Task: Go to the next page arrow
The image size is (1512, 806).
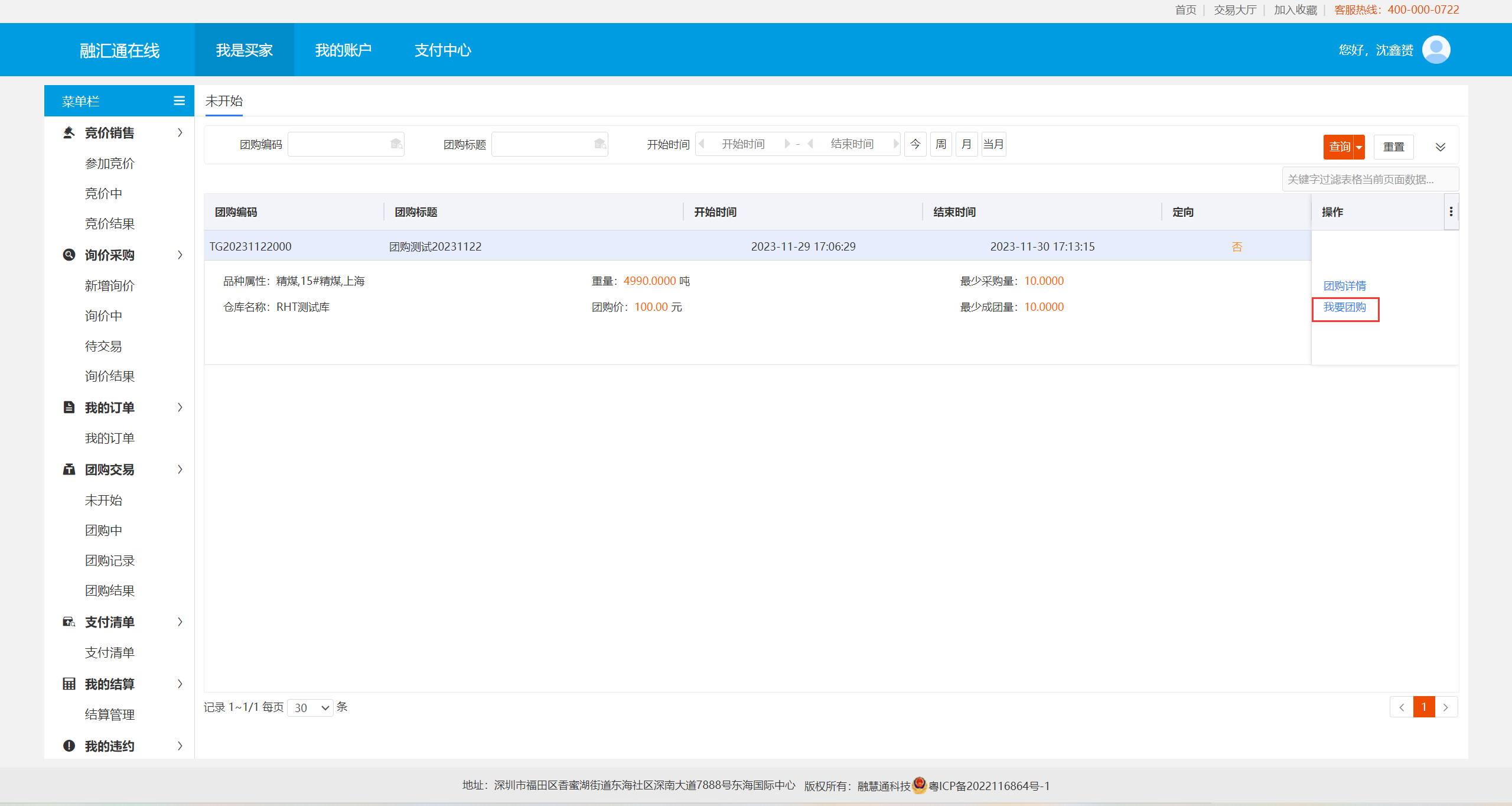Action: pyautogui.click(x=1446, y=707)
